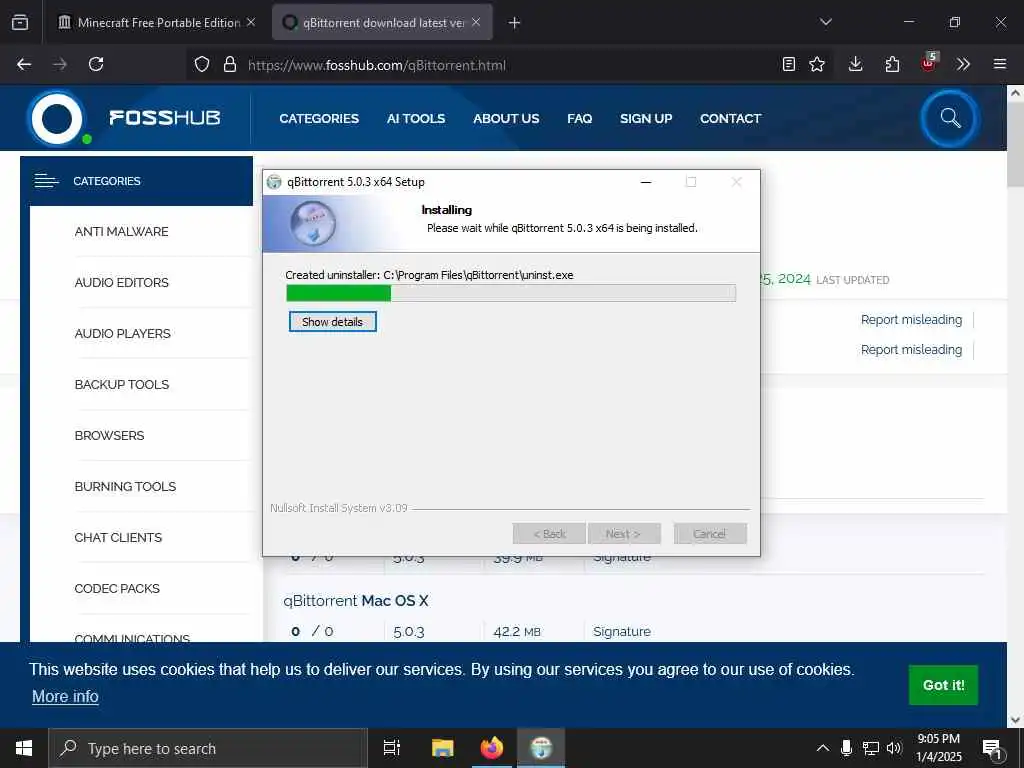Open tracking protection shield icon
1024x768 pixels.
[202, 64]
